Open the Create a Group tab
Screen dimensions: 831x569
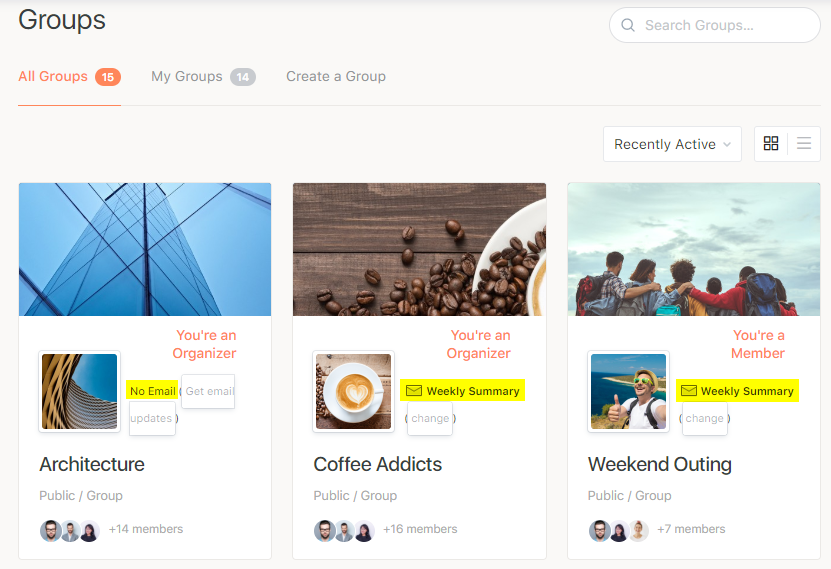click(336, 76)
